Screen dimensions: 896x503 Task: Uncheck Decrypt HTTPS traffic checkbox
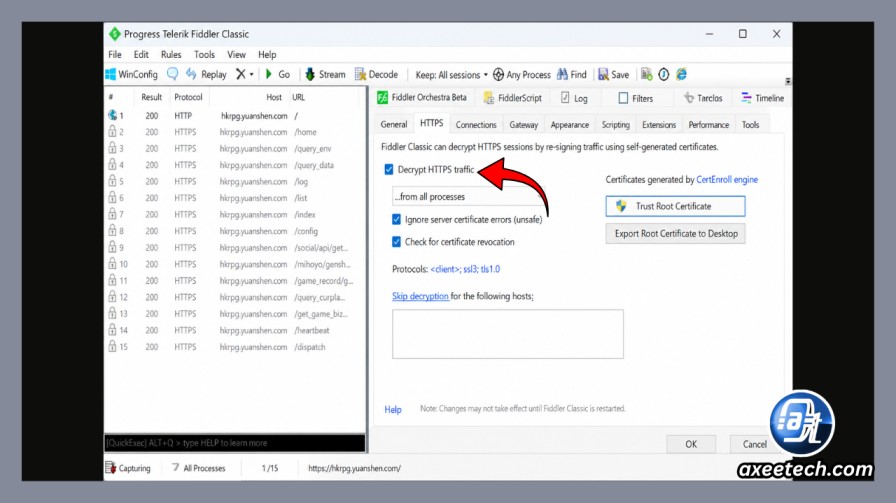point(389,169)
